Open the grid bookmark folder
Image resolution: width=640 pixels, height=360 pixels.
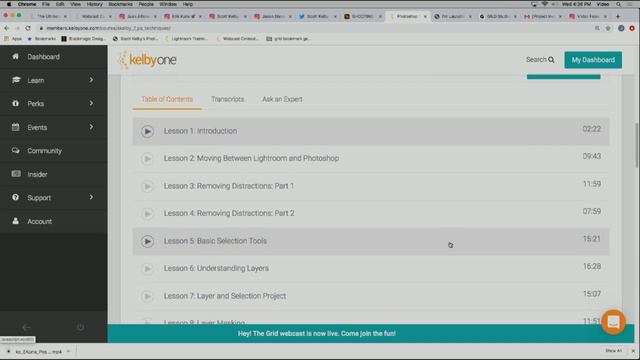288,39
